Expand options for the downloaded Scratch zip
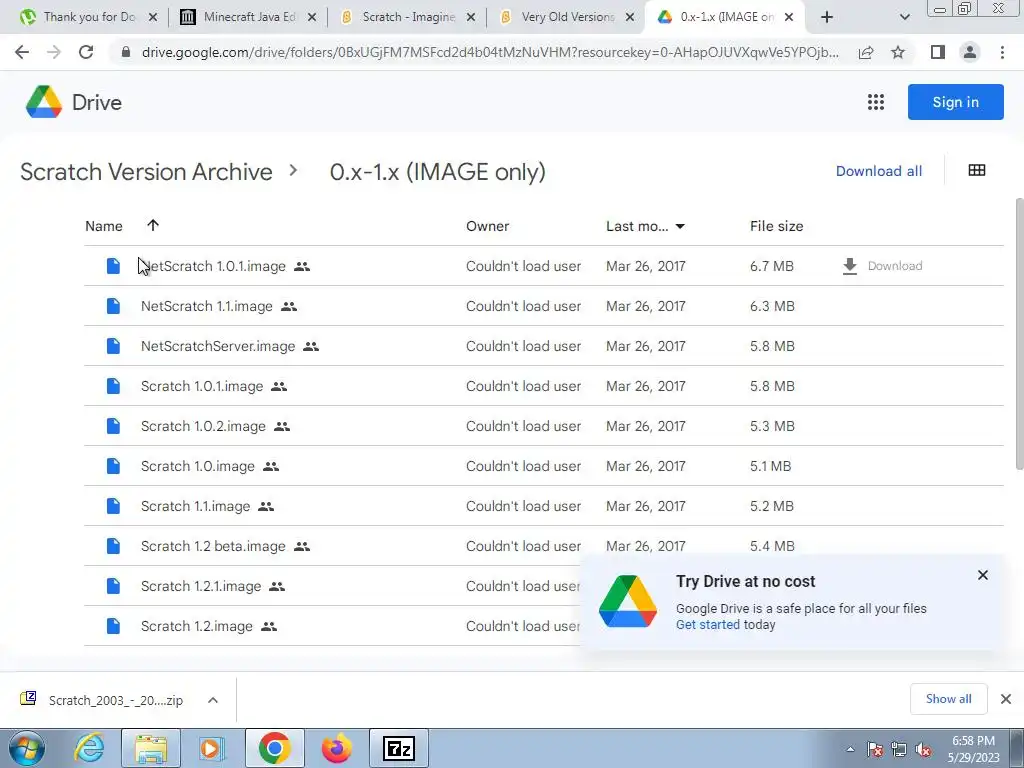 213,700
